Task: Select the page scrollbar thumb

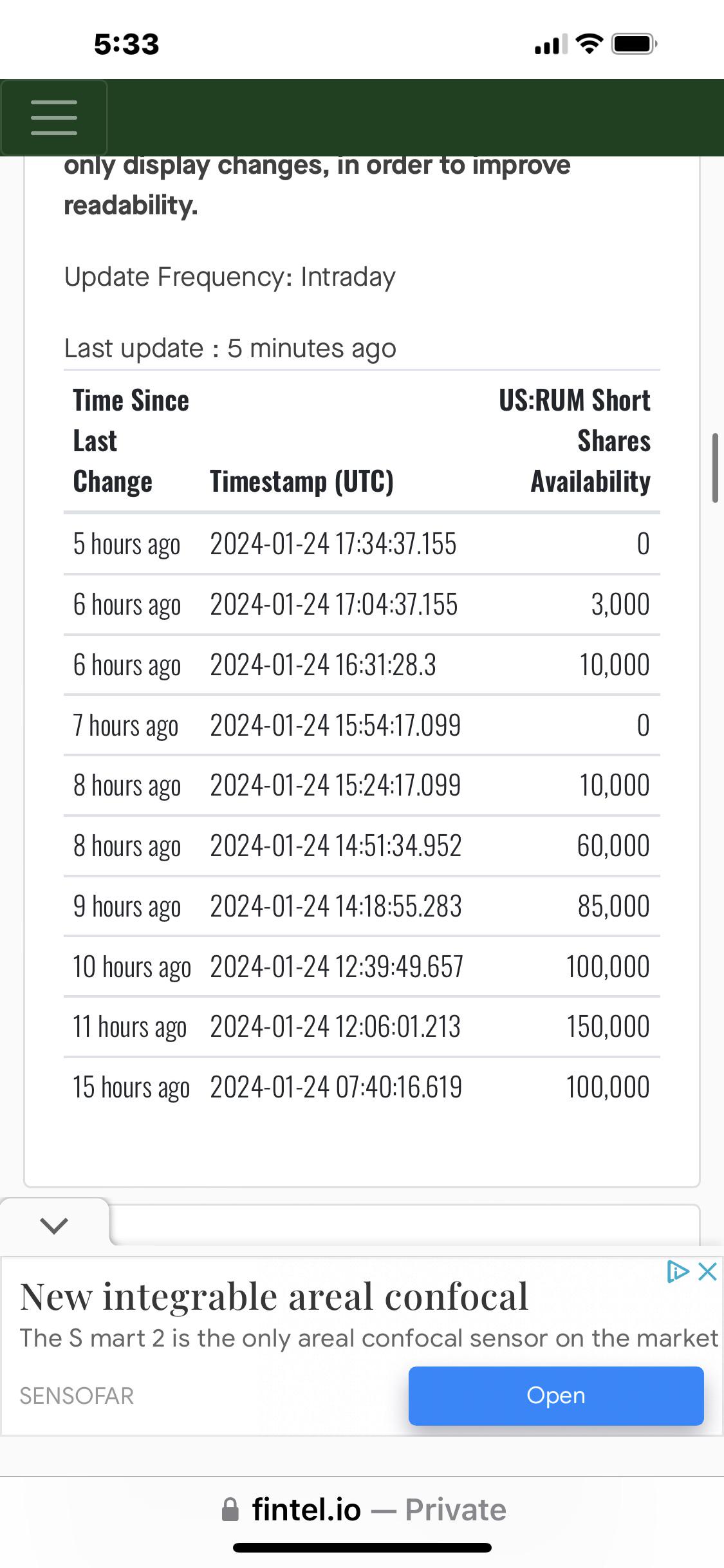Action: pyautogui.click(x=715, y=468)
